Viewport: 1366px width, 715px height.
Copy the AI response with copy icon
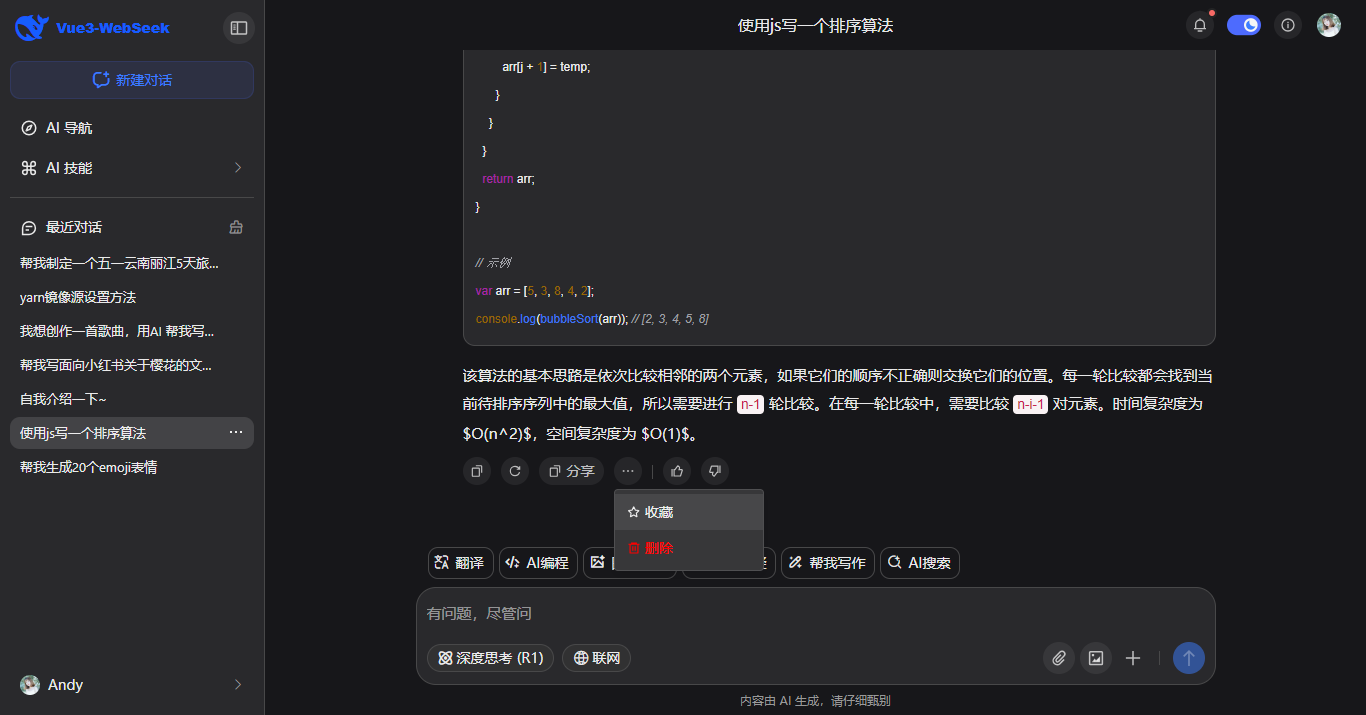pyautogui.click(x=476, y=471)
